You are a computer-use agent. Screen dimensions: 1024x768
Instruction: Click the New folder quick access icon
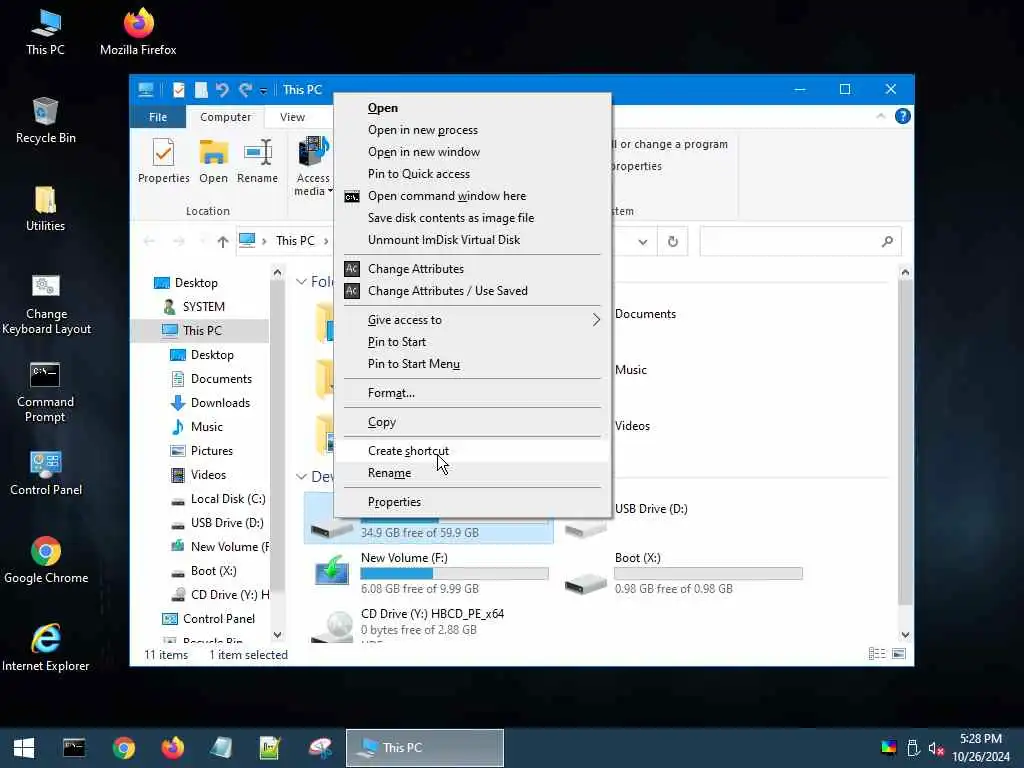coord(201,89)
